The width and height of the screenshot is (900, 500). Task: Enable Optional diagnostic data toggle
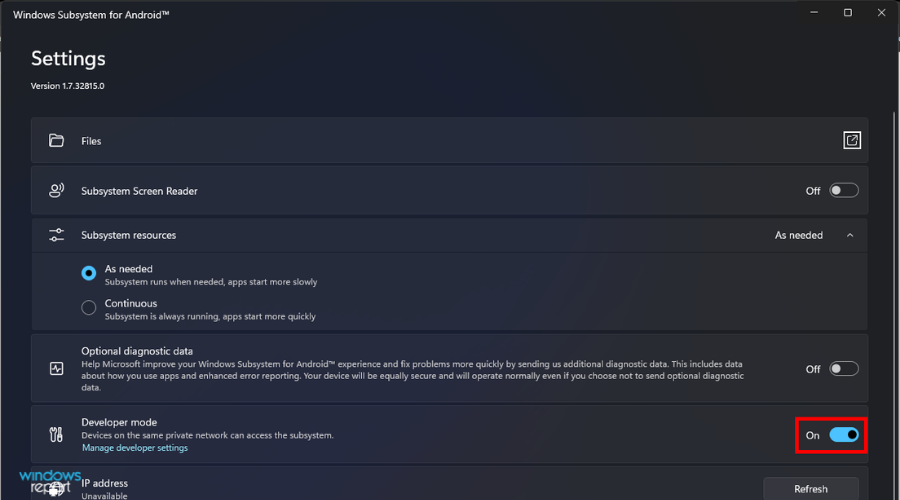point(843,369)
